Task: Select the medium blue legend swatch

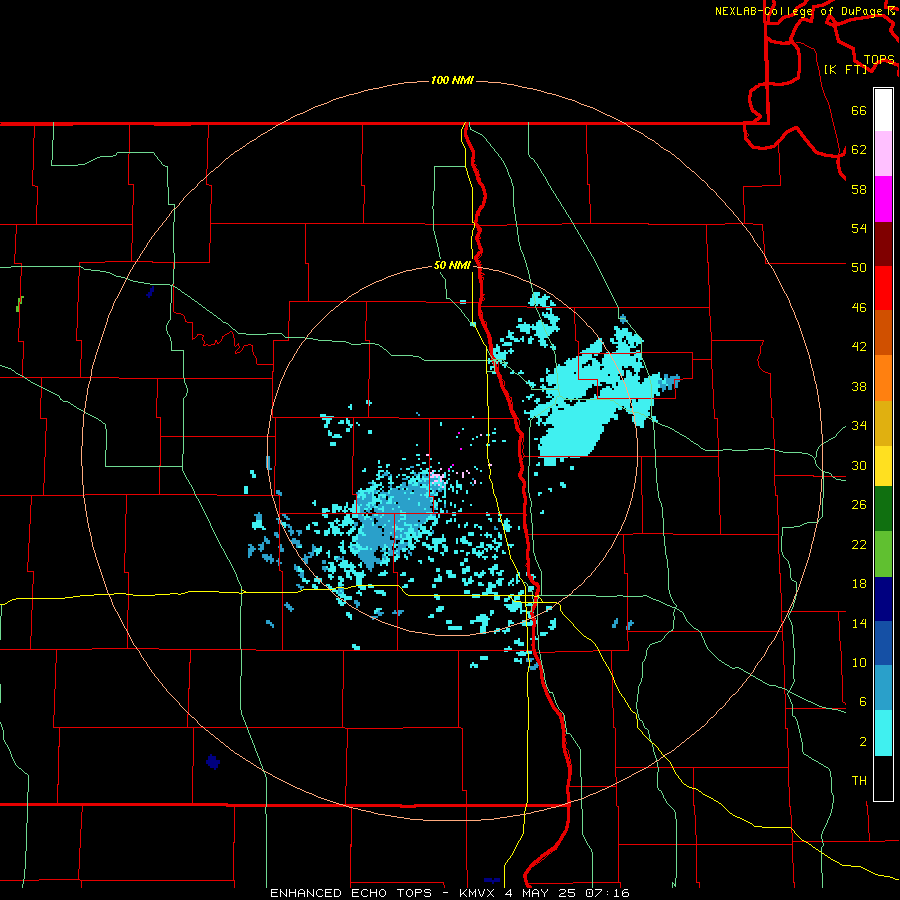Action: 883,643
